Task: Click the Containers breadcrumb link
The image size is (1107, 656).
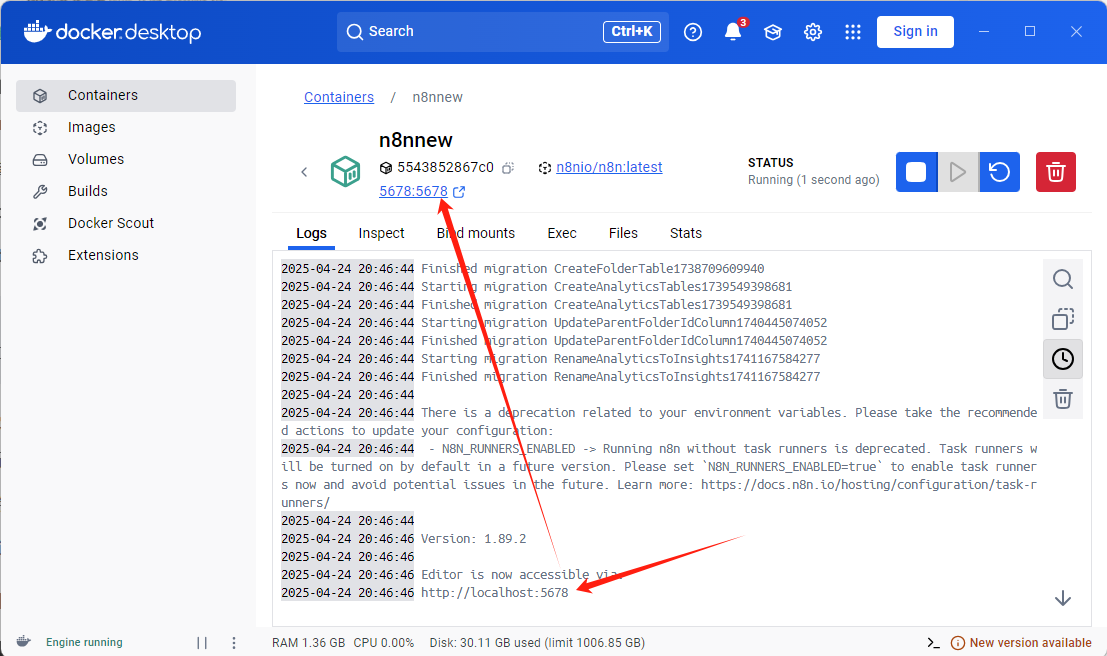Action: click(339, 97)
